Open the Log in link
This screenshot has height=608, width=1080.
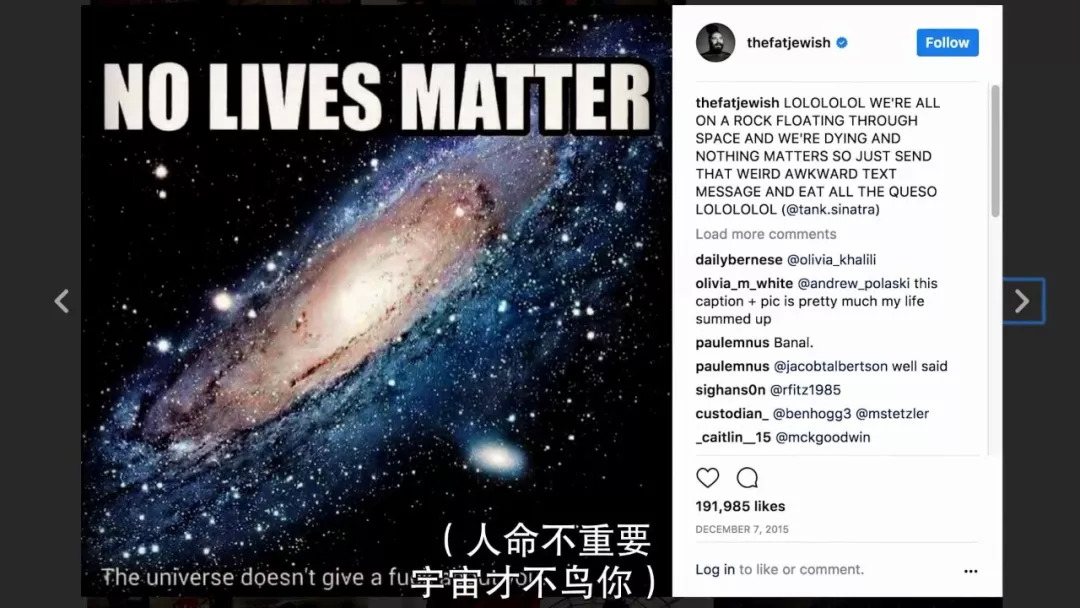pos(715,569)
